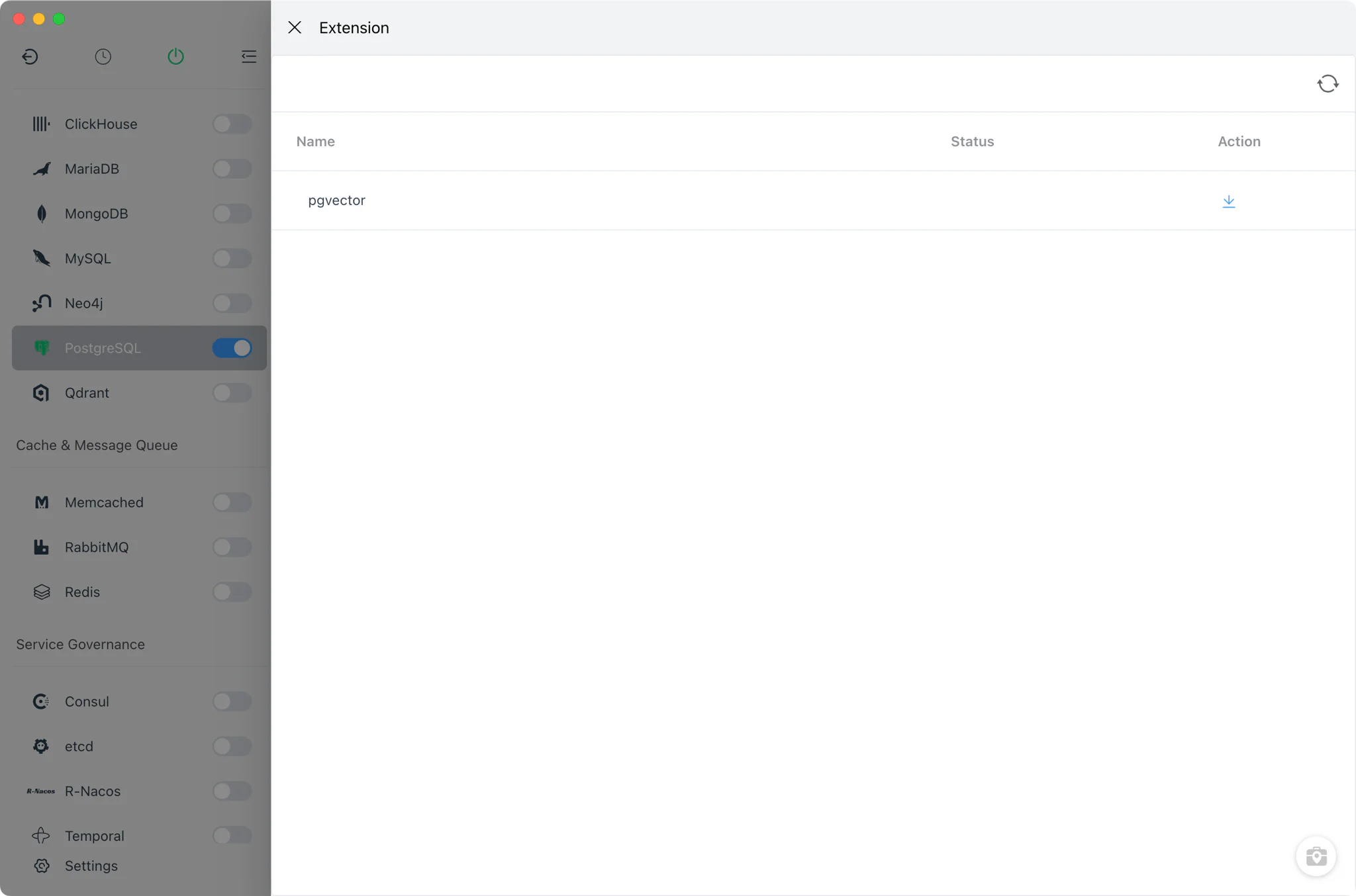Open the Consul module
This screenshot has height=896, width=1356.
point(139,701)
